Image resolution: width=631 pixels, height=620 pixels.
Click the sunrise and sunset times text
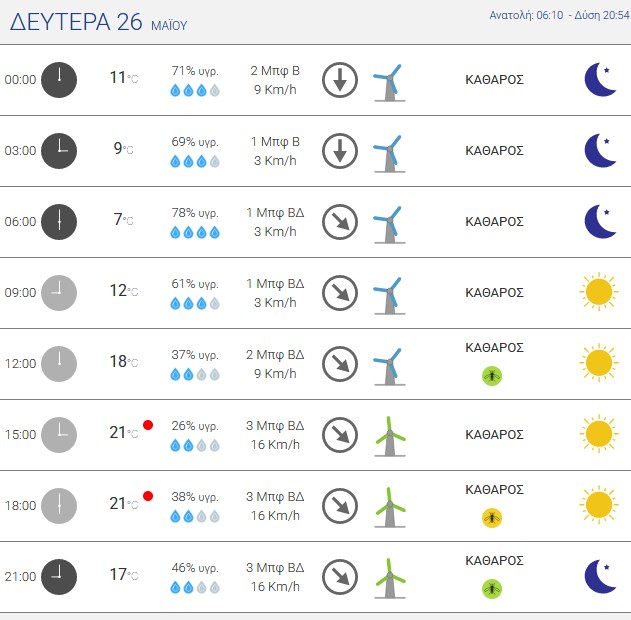tap(559, 15)
